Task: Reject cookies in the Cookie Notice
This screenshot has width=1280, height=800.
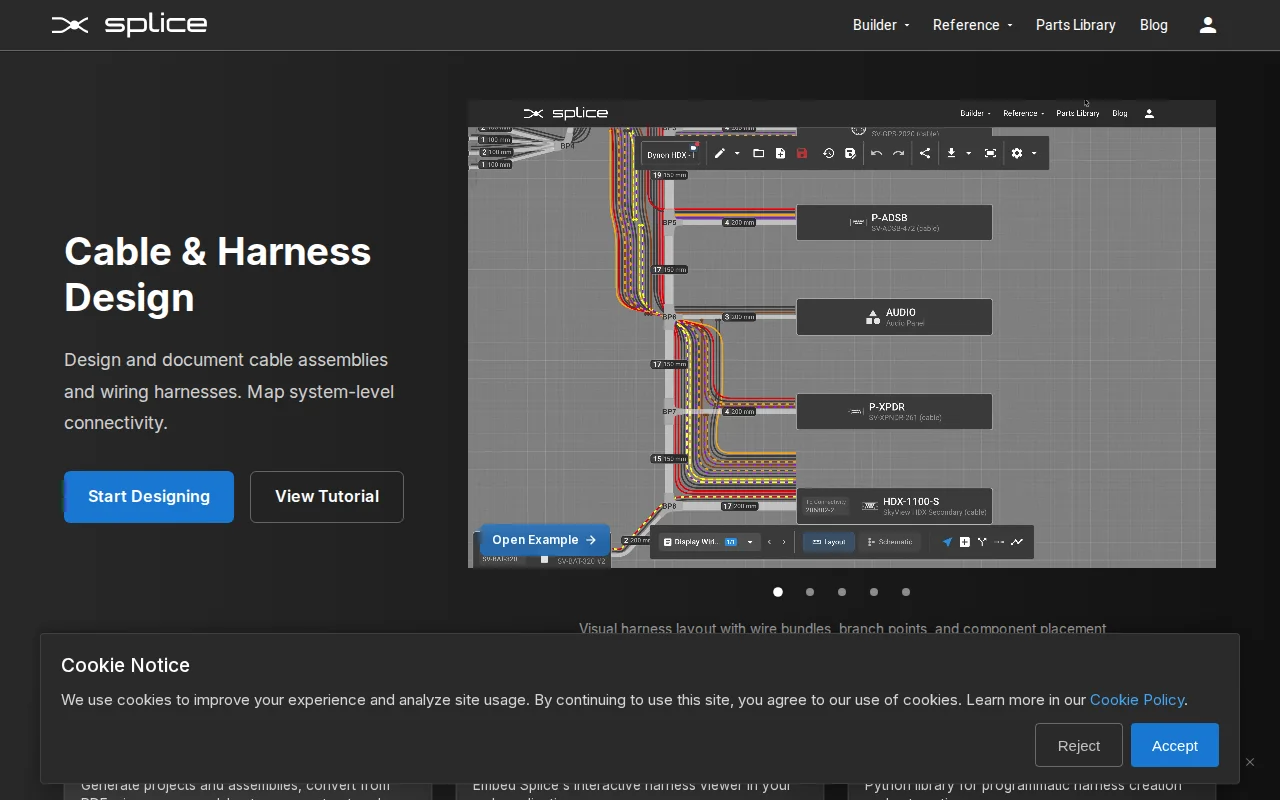Action: (x=1079, y=745)
